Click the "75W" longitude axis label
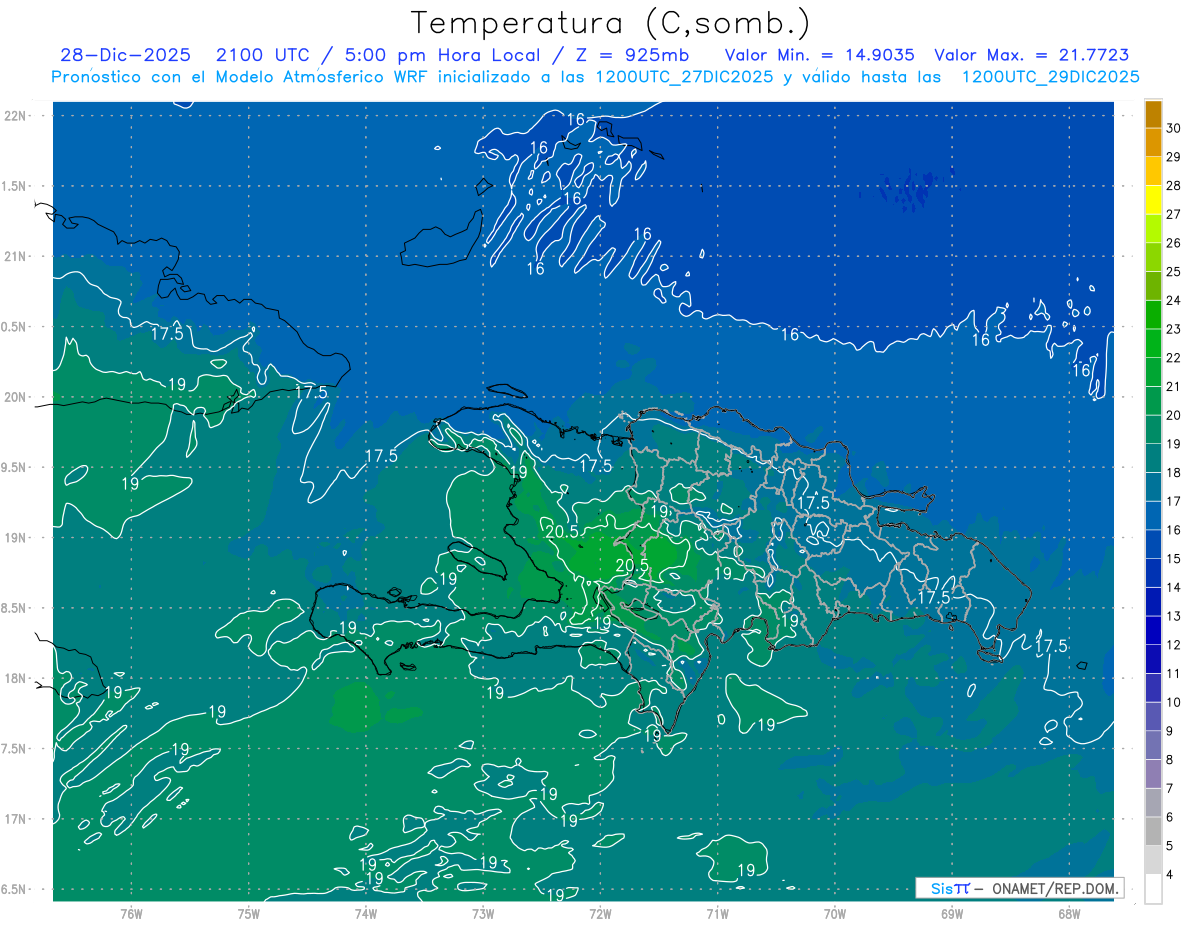This screenshot has width=1200, height=927. (x=248, y=913)
